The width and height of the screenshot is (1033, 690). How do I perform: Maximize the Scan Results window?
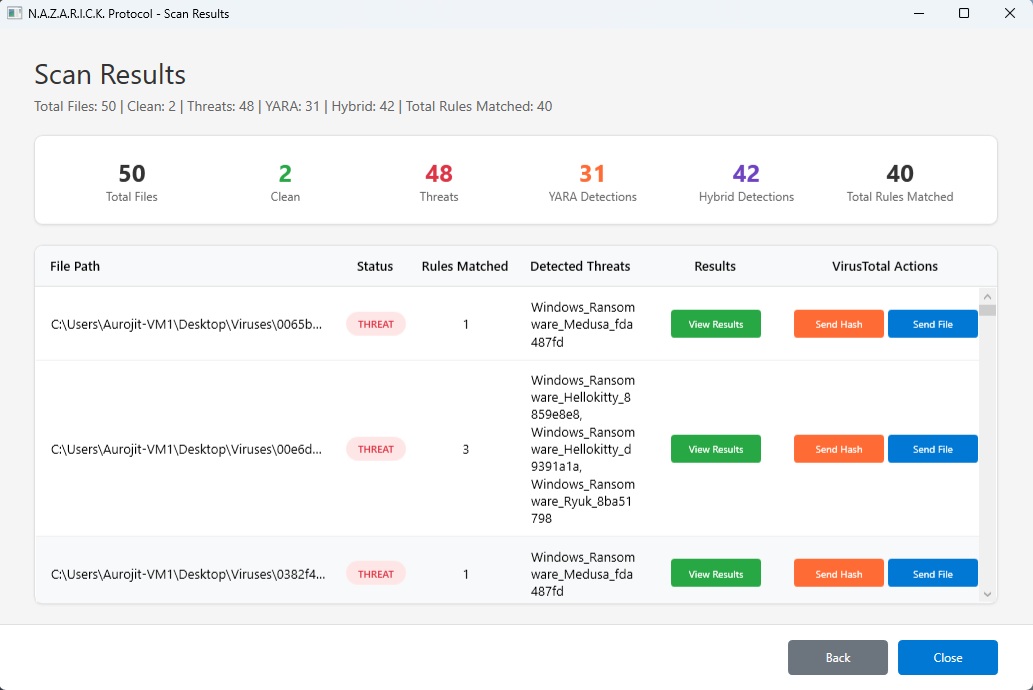(x=963, y=14)
